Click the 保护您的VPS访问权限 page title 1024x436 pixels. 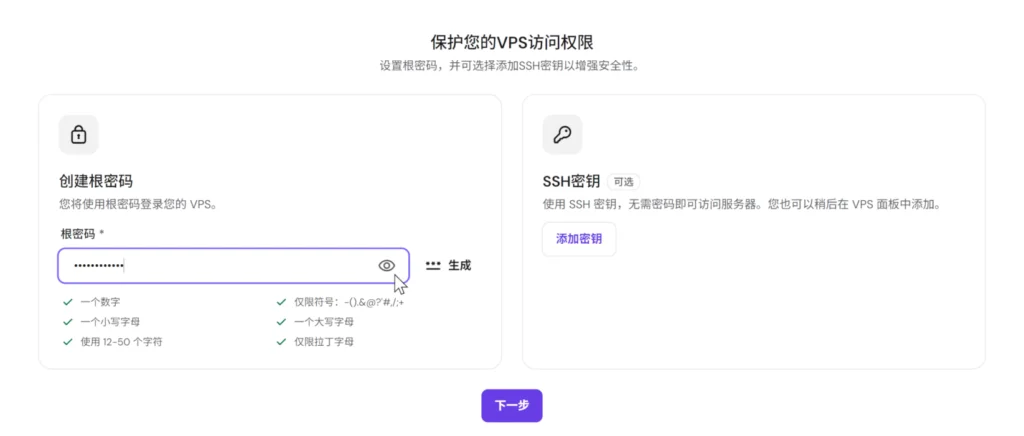[512, 42]
